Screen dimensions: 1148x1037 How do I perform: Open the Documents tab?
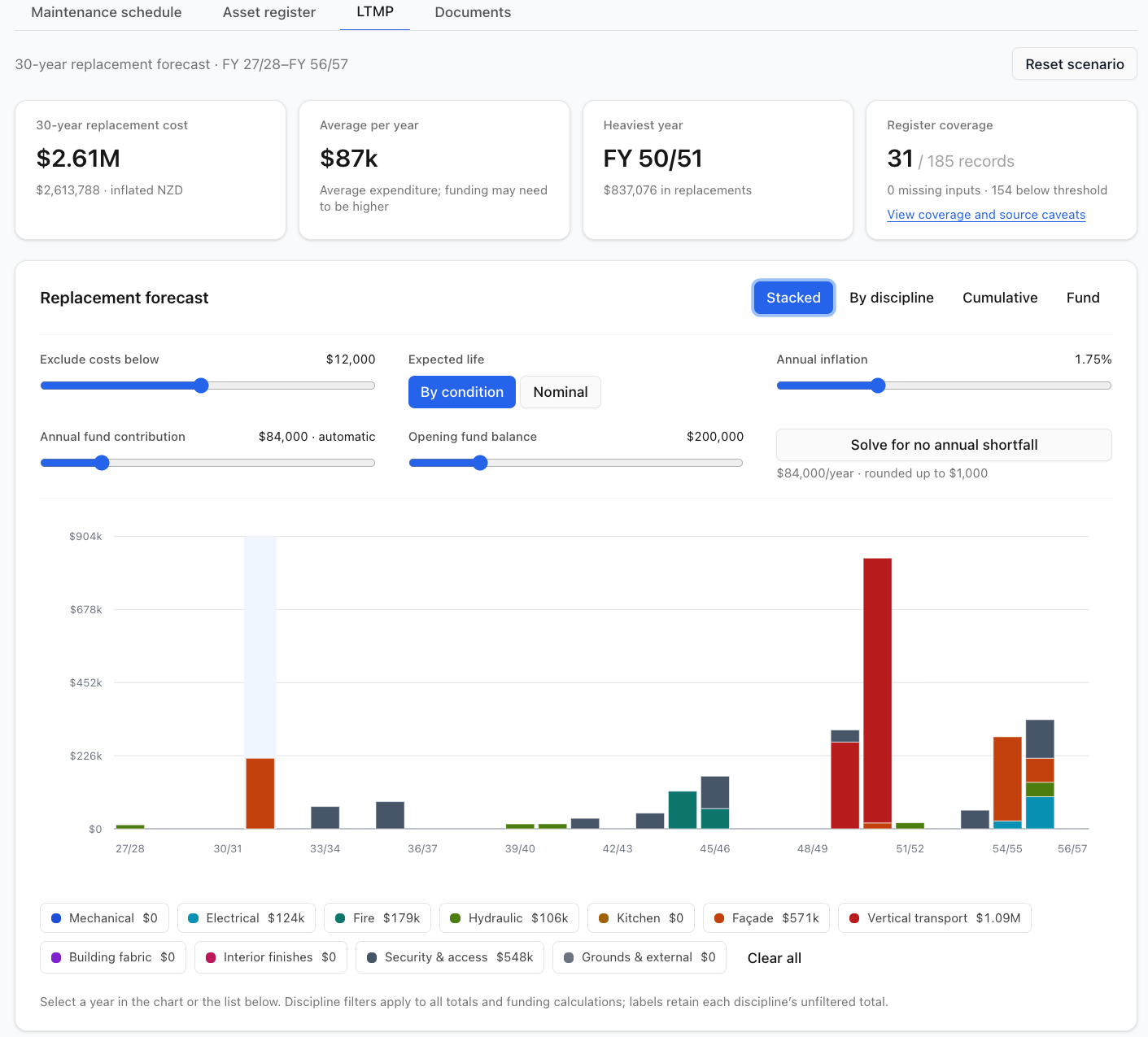[x=473, y=13]
